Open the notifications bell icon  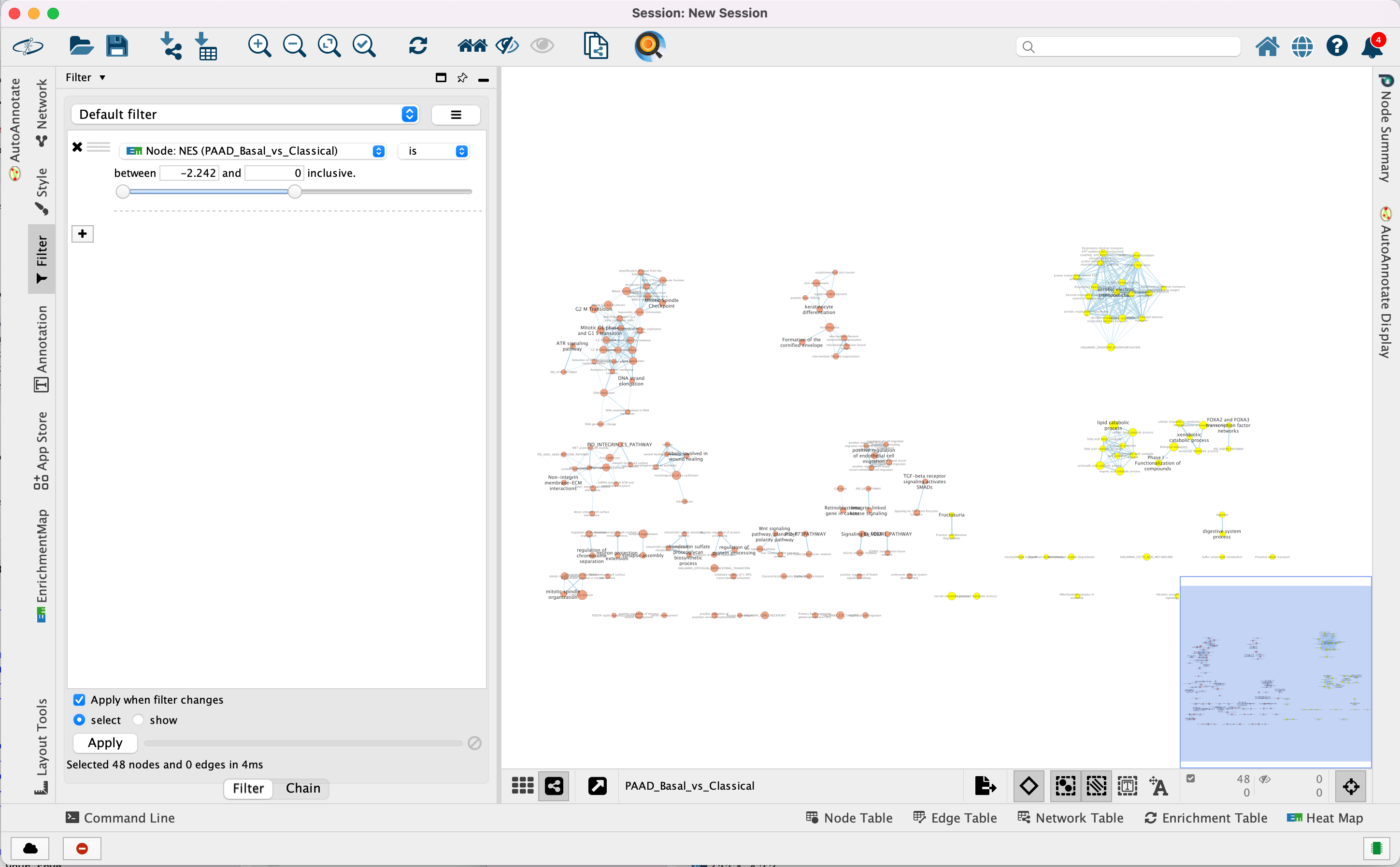1372,46
